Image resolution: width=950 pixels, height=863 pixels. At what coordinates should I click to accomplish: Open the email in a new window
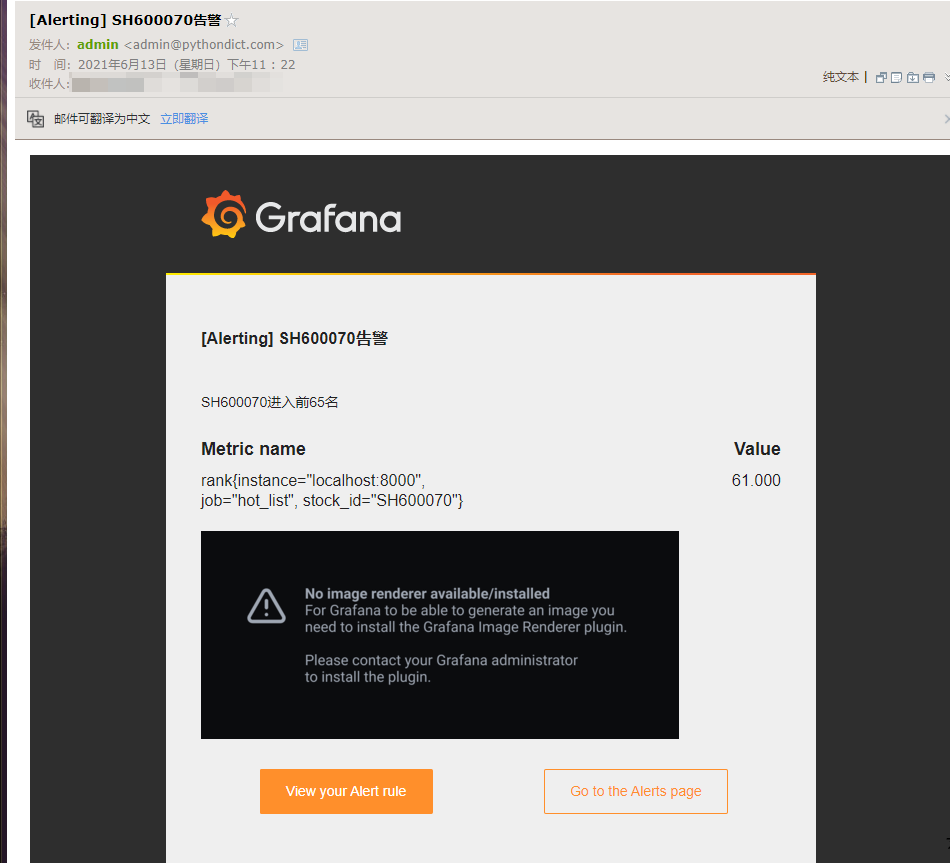(882, 77)
